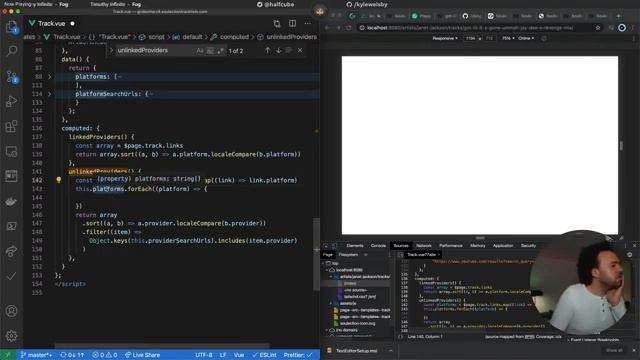Reload the page in the browser

coord(349,28)
